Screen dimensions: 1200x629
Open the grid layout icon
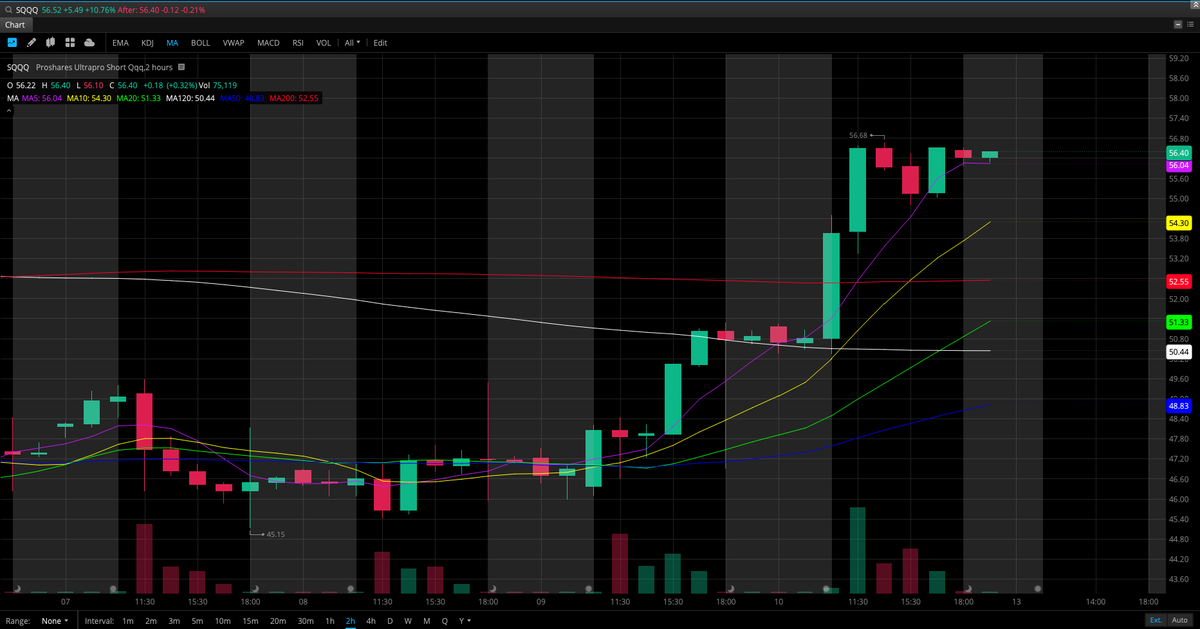pyautogui.click(x=70, y=43)
